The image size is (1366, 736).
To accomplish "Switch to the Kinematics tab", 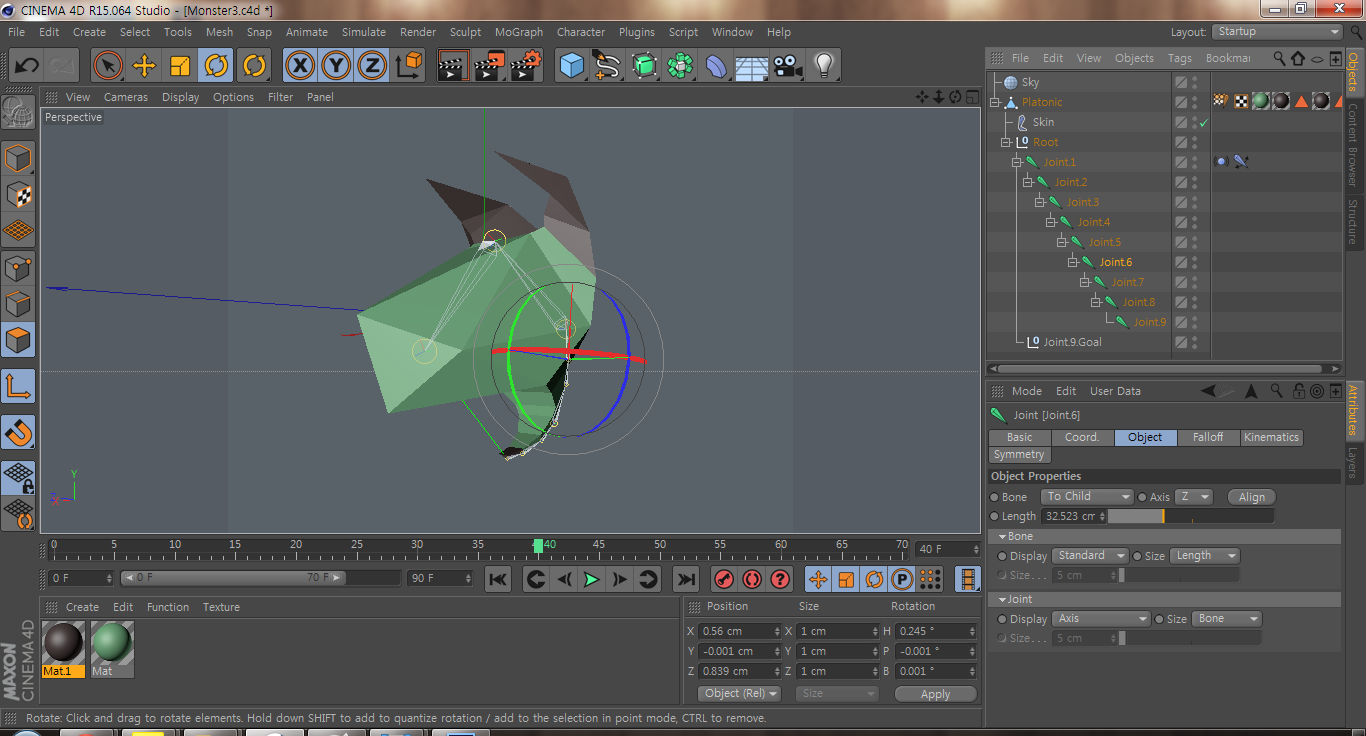I will [1272, 438].
